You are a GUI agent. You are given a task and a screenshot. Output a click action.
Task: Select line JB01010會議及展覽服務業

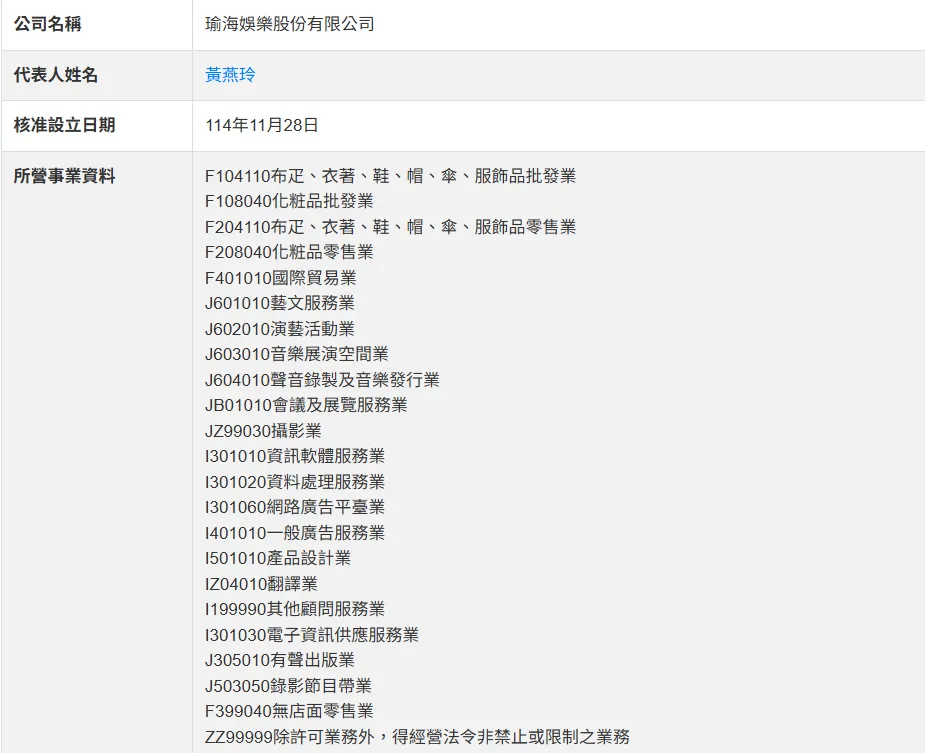click(x=306, y=405)
